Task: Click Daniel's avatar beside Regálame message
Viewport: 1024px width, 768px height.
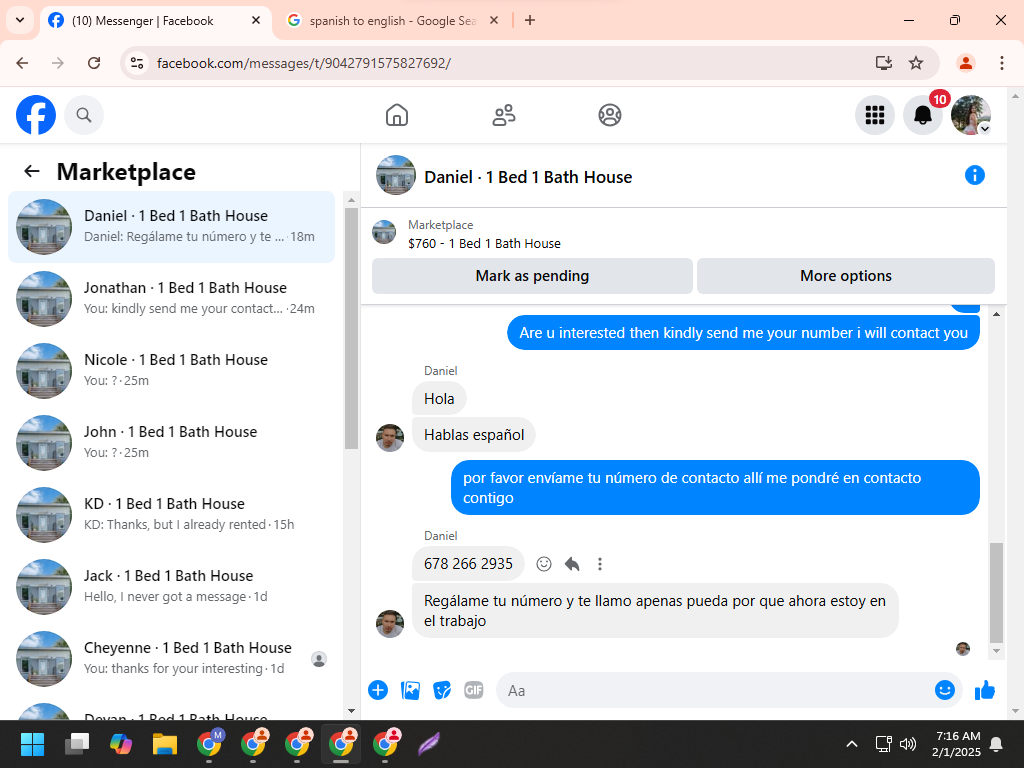Action: (390, 624)
